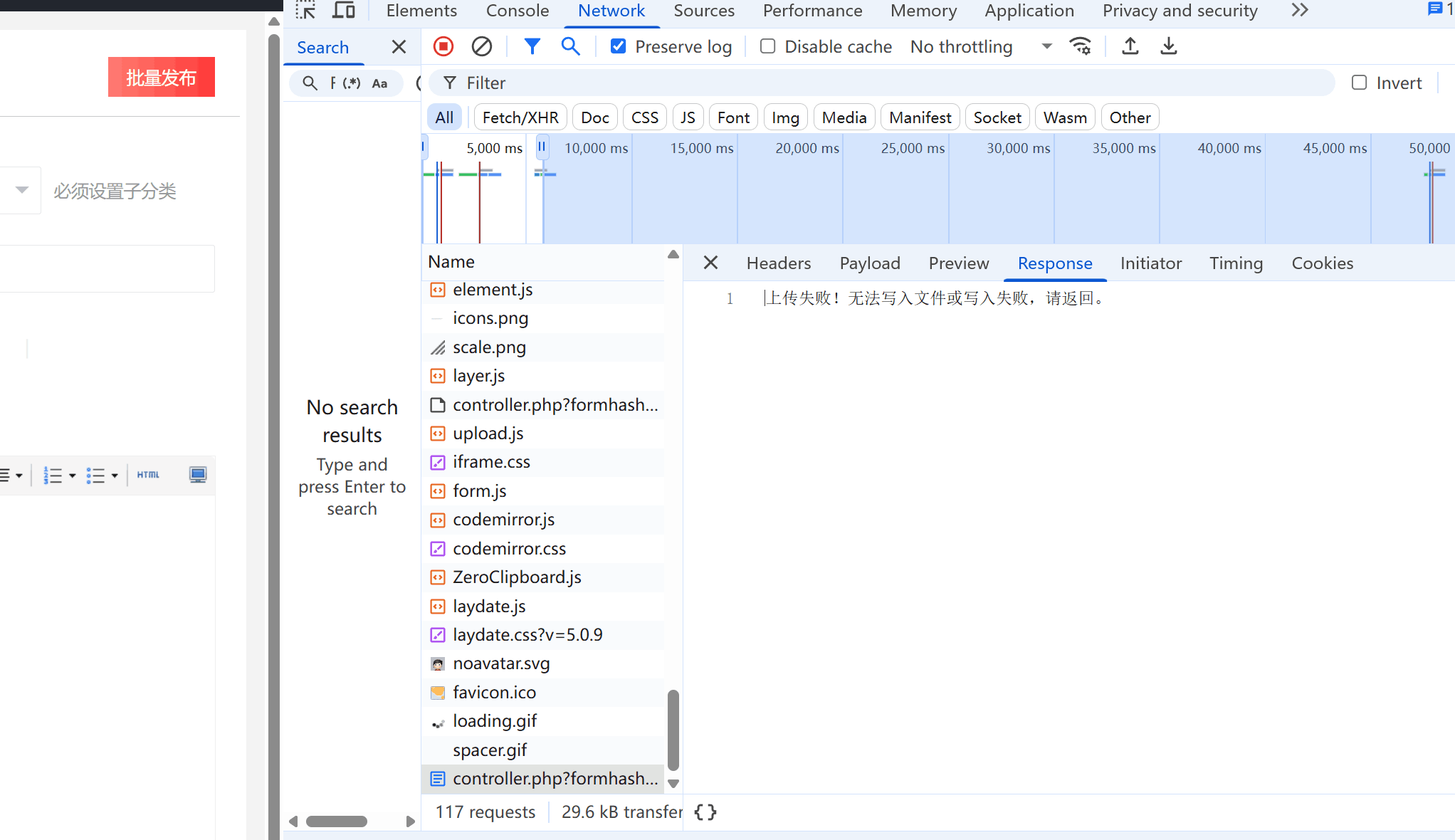The height and width of the screenshot is (840, 1455).
Task: Open the Console panel tab
Action: click(517, 11)
